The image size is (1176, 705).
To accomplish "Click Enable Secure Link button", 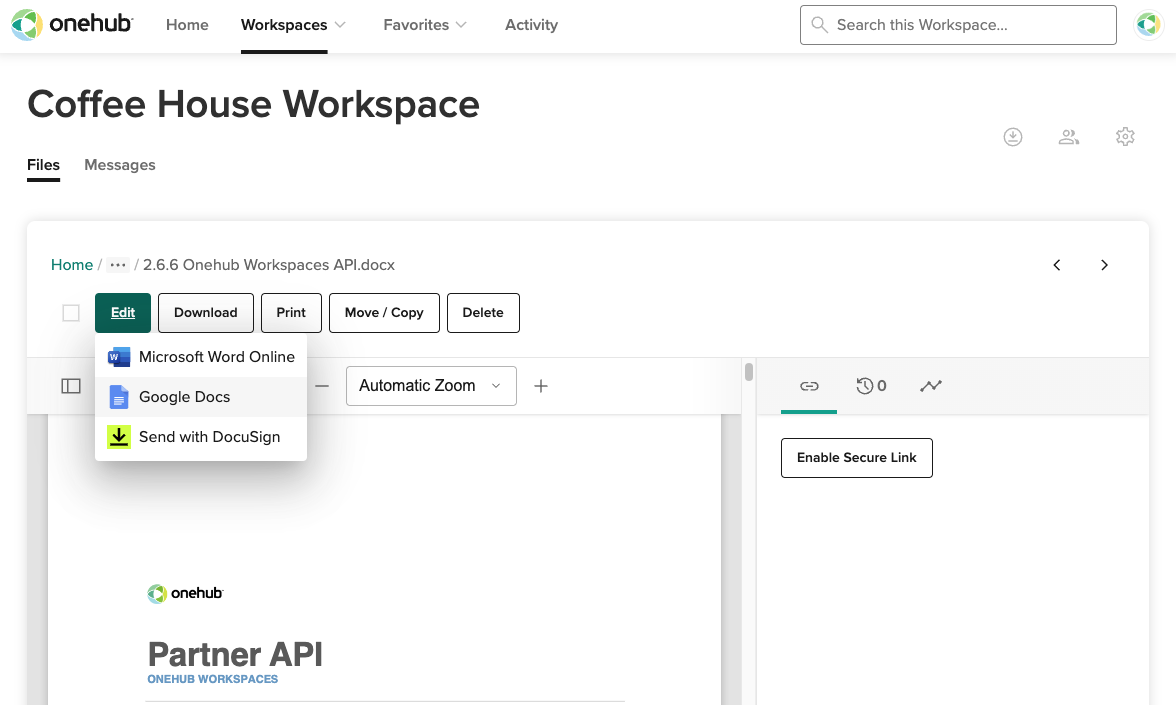I will click(856, 458).
